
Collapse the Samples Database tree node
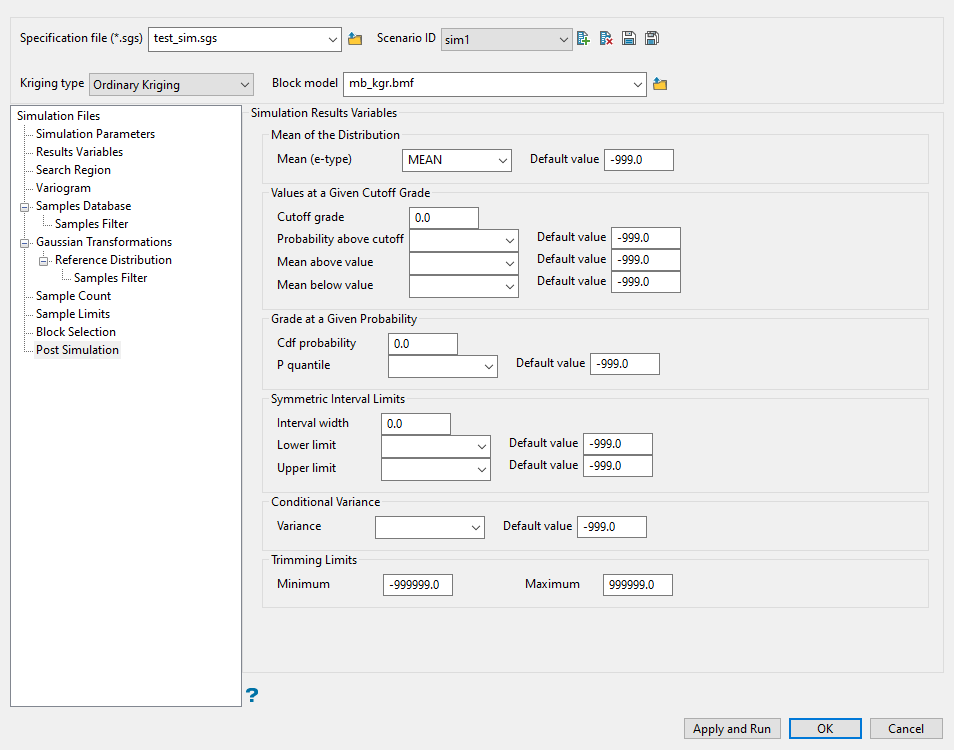[x=25, y=206]
